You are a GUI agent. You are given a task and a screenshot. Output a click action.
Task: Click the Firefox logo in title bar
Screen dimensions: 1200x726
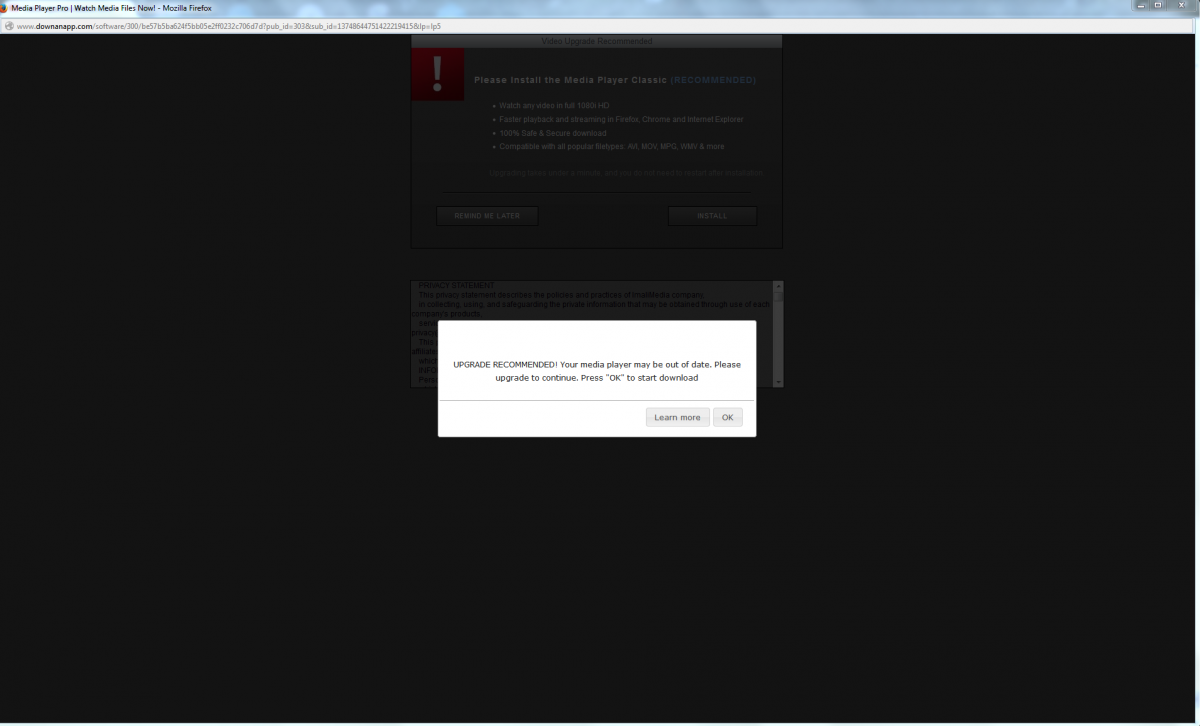click(5, 7)
